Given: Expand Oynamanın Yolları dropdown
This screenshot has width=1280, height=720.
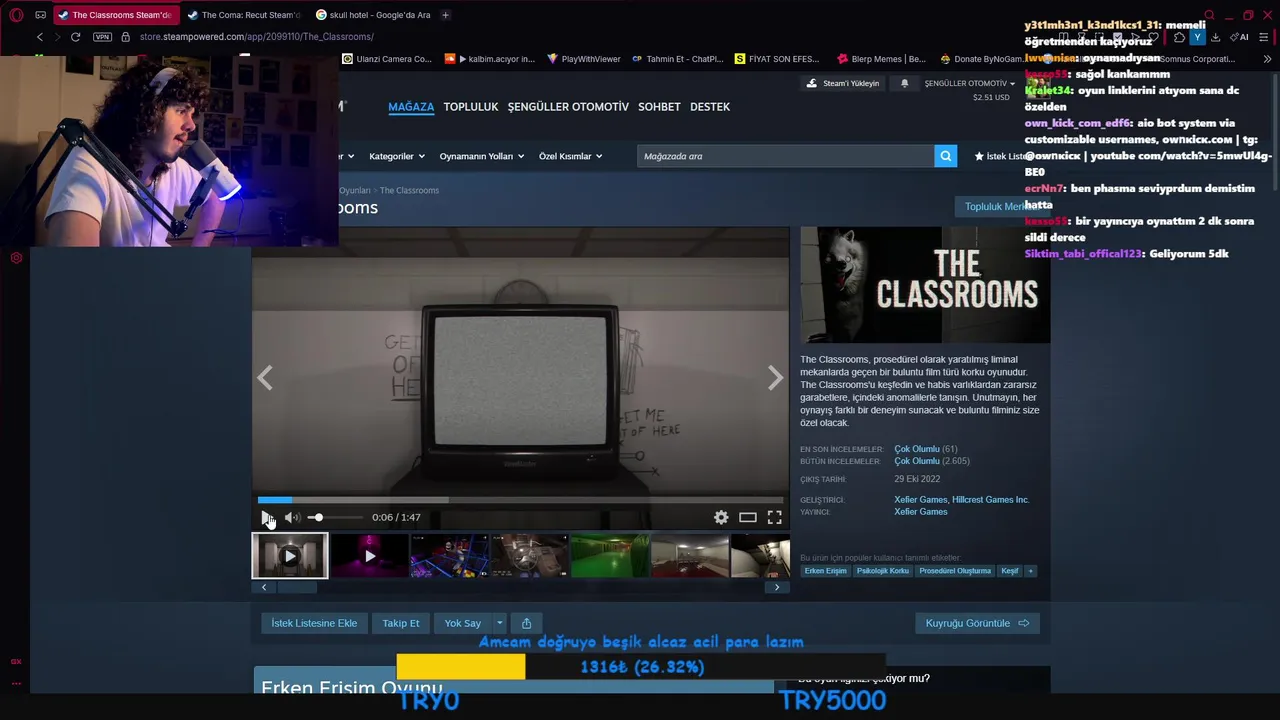Looking at the screenshot, I should tap(481, 156).
